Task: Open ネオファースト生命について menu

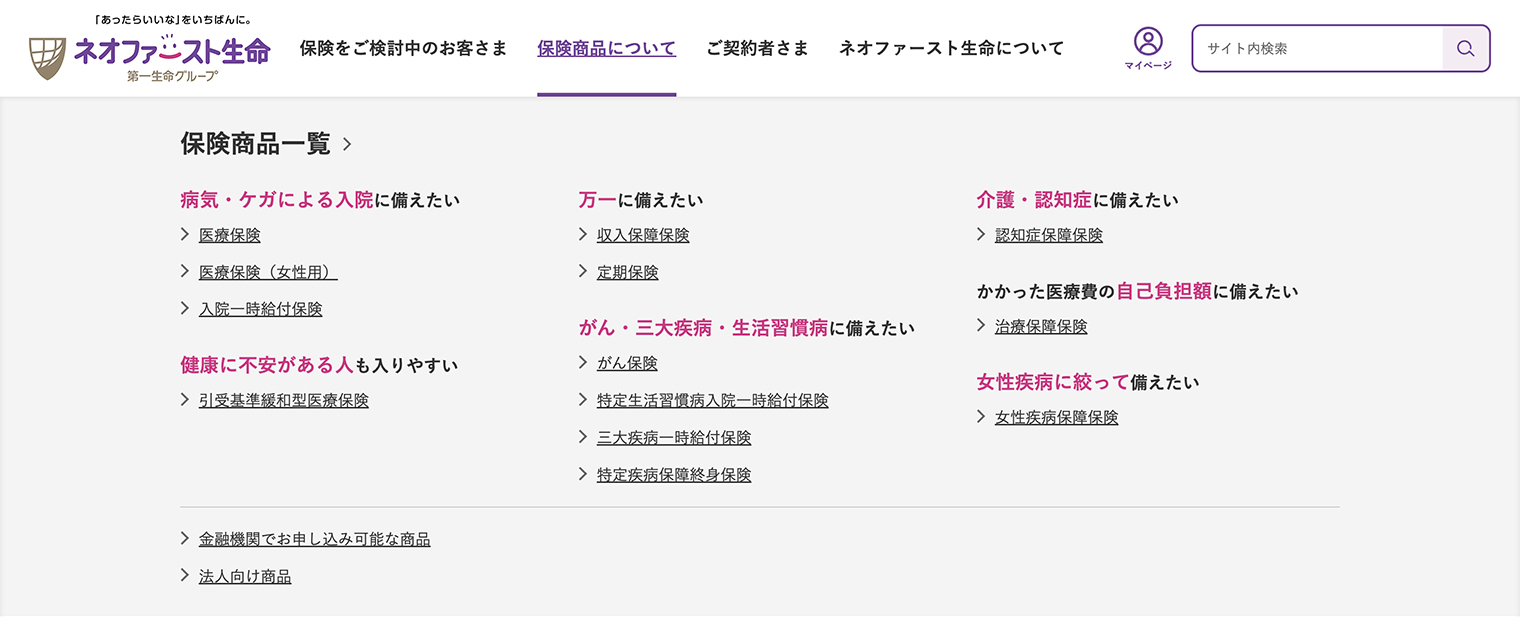Action: click(951, 48)
